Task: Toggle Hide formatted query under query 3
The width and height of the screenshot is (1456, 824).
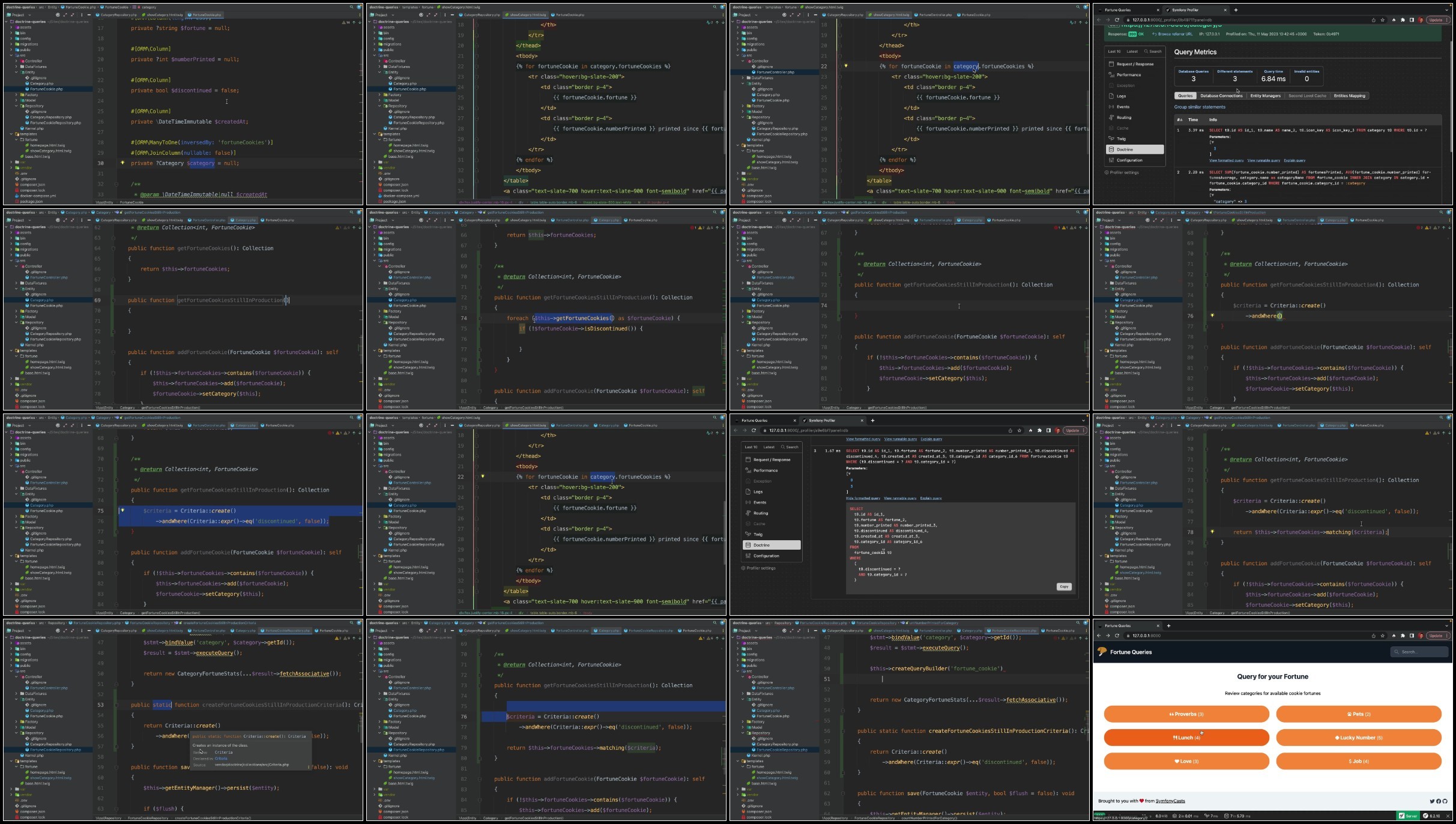Action: point(863,498)
